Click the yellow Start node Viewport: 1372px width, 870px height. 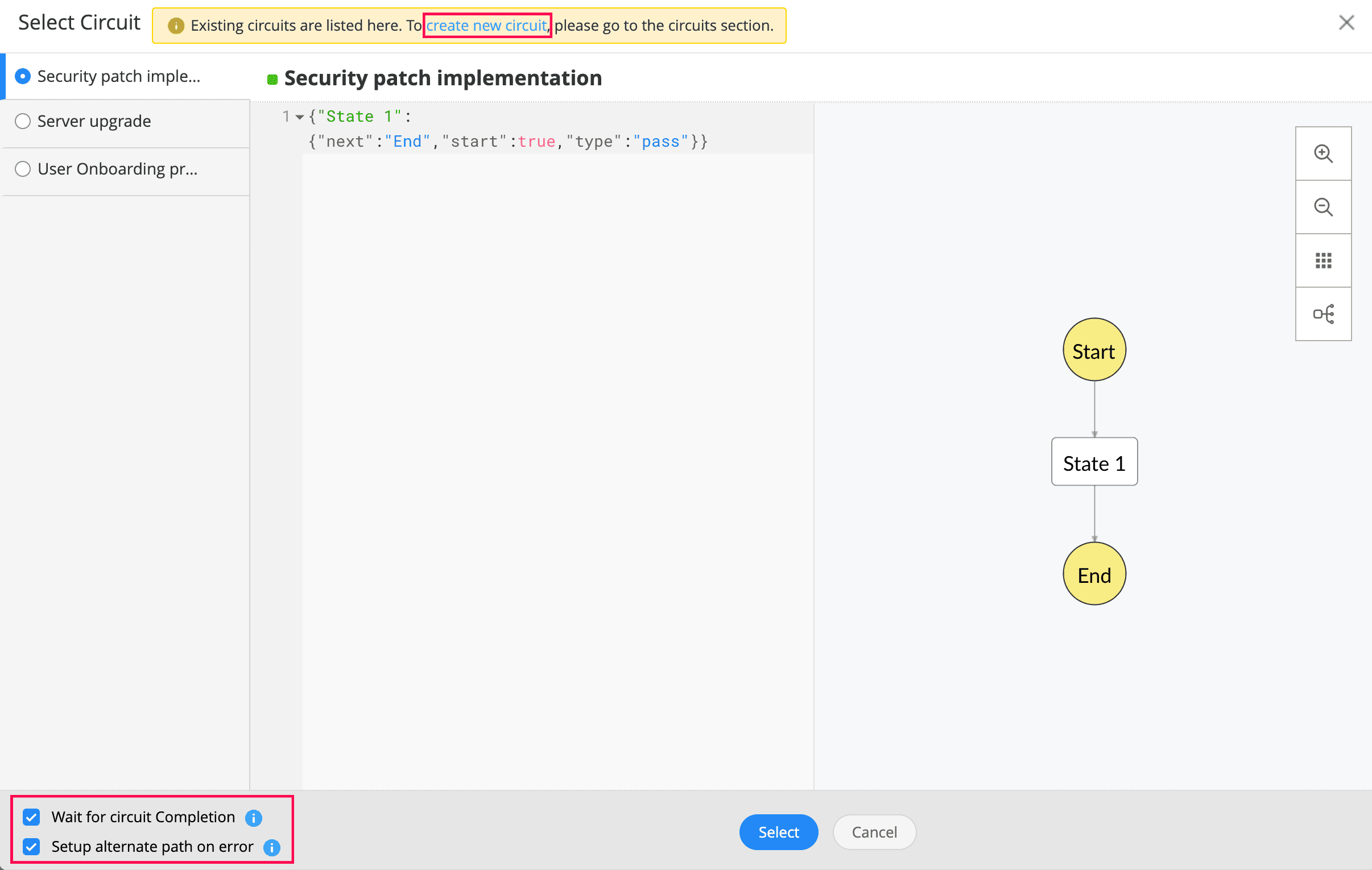coord(1093,350)
